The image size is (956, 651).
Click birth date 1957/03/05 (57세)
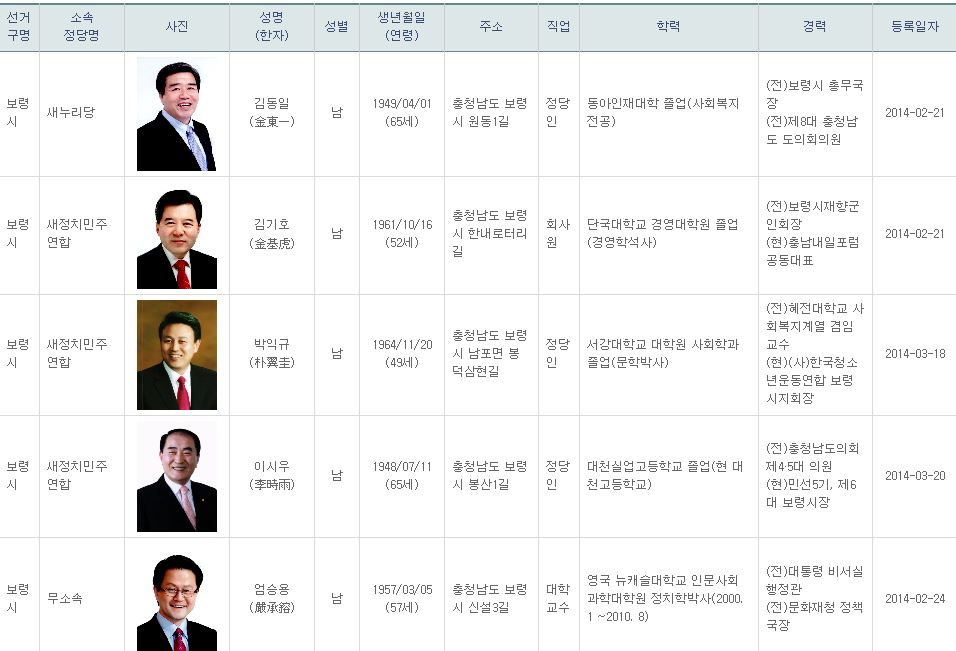tap(402, 599)
